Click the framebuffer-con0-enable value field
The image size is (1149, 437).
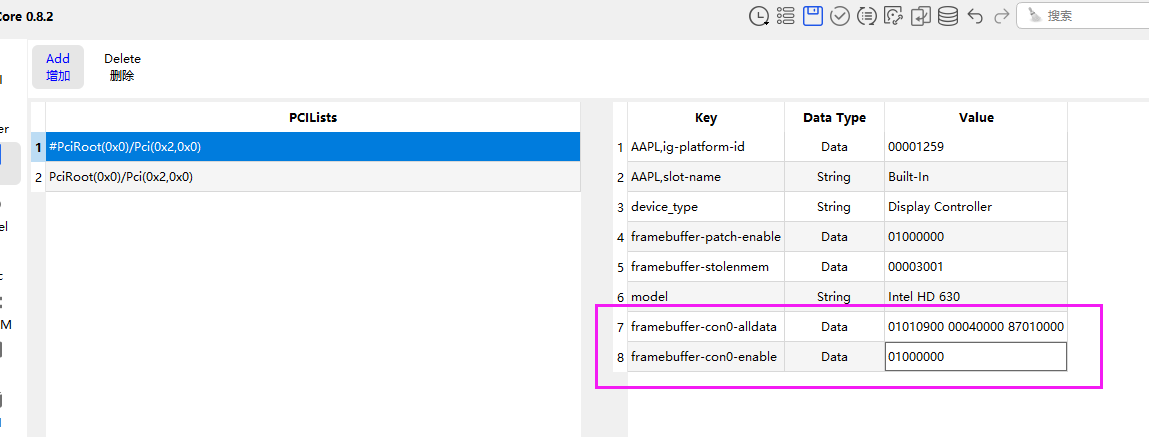pos(975,357)
